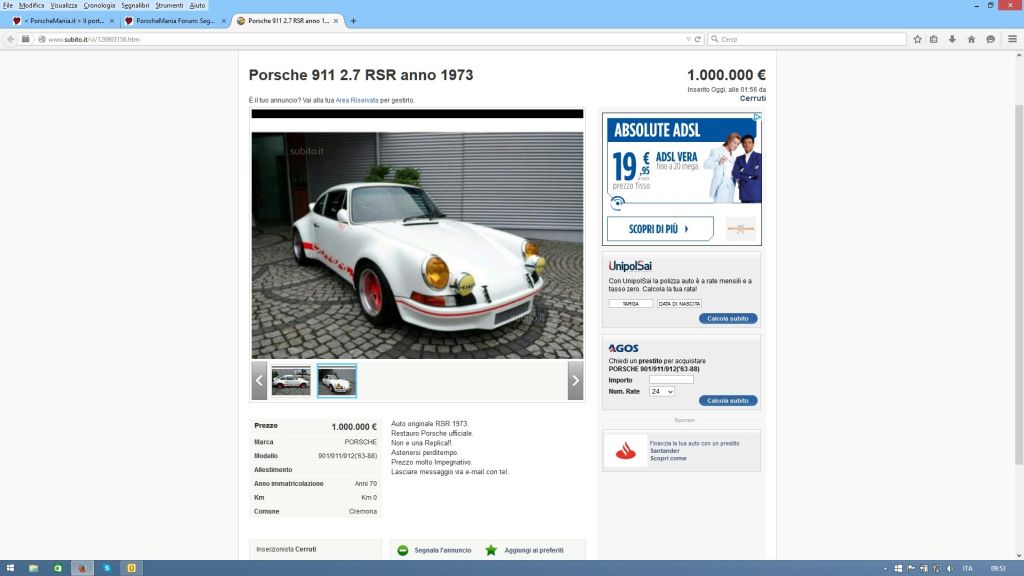Open the Windows Start button
This screenshot has width=1024, height=576.
pyautogui.click(x=10, y=568)
